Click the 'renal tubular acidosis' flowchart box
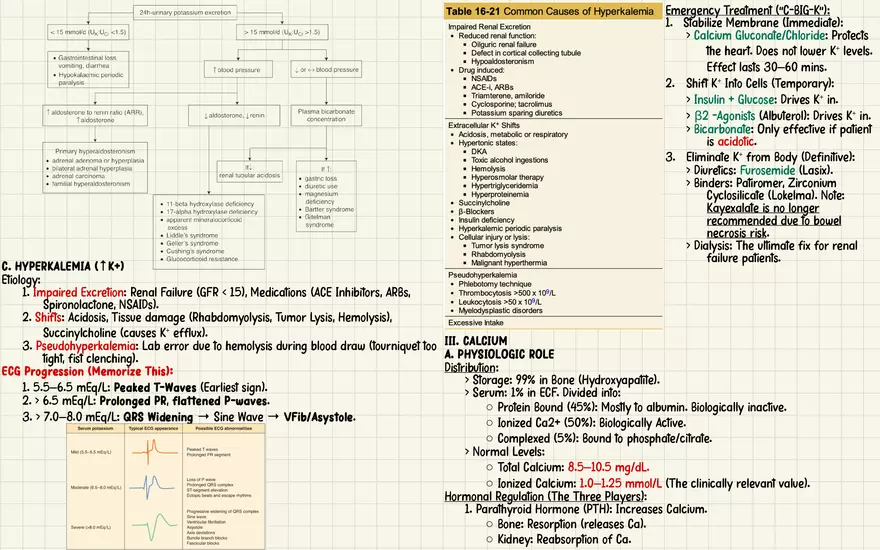The width and height of the screenshot is (880, 550). click(x=249, y=171)
